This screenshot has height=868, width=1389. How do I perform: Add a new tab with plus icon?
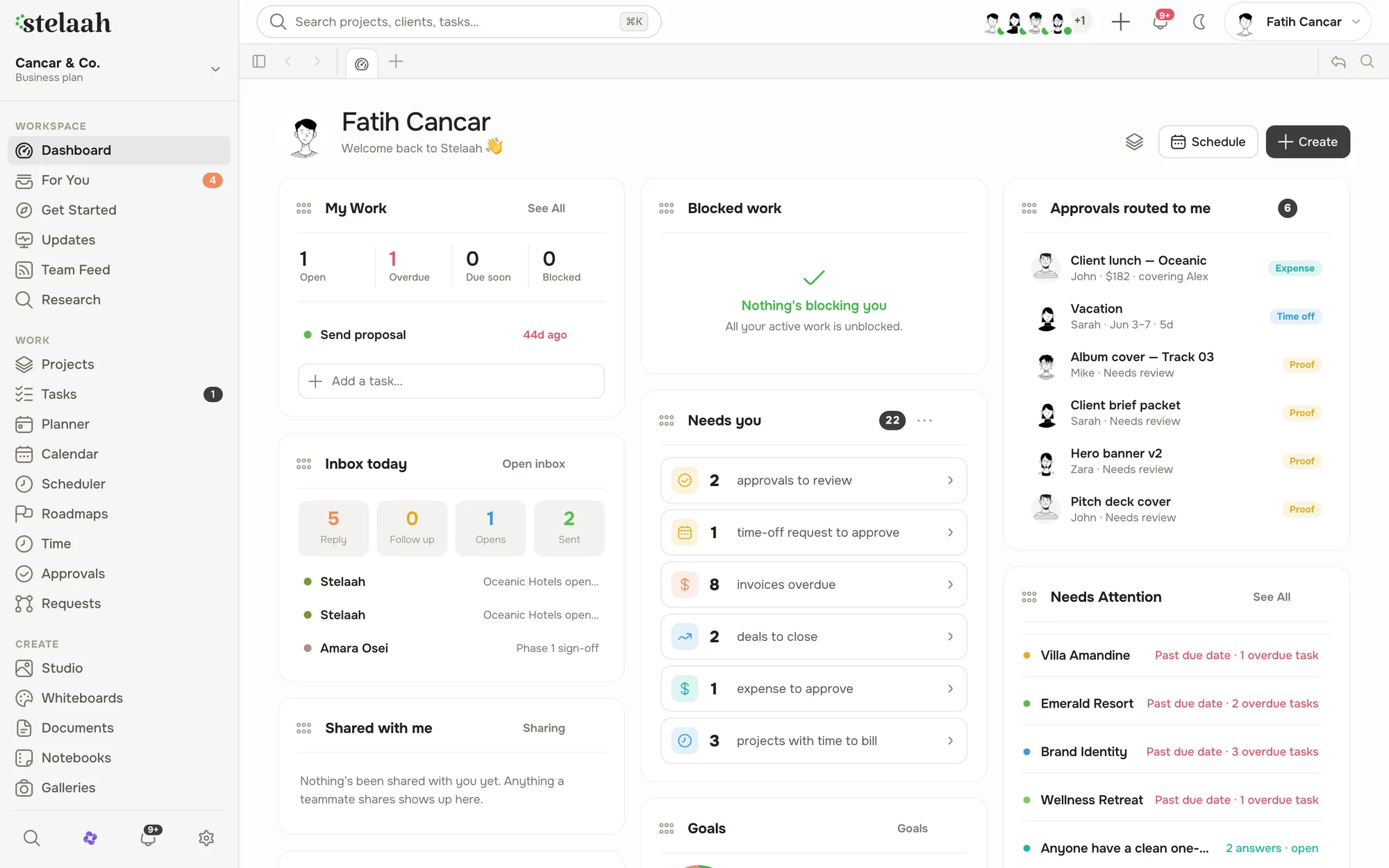click(396, 61)
